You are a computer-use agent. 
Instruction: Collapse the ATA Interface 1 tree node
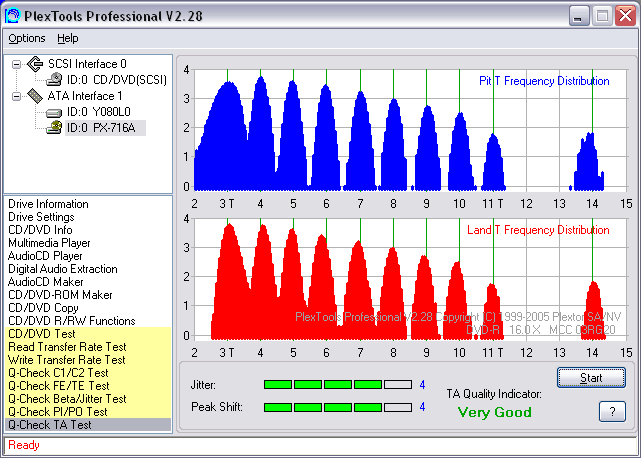[x=16, y=97]
